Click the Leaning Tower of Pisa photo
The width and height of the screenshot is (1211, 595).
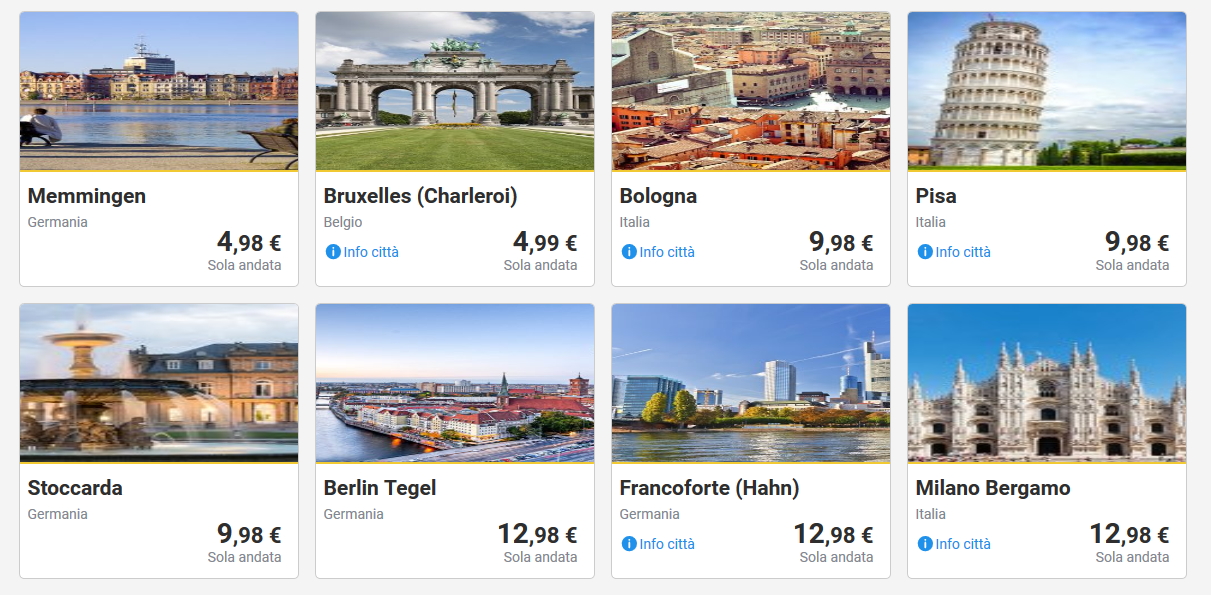pos(1047,91)
